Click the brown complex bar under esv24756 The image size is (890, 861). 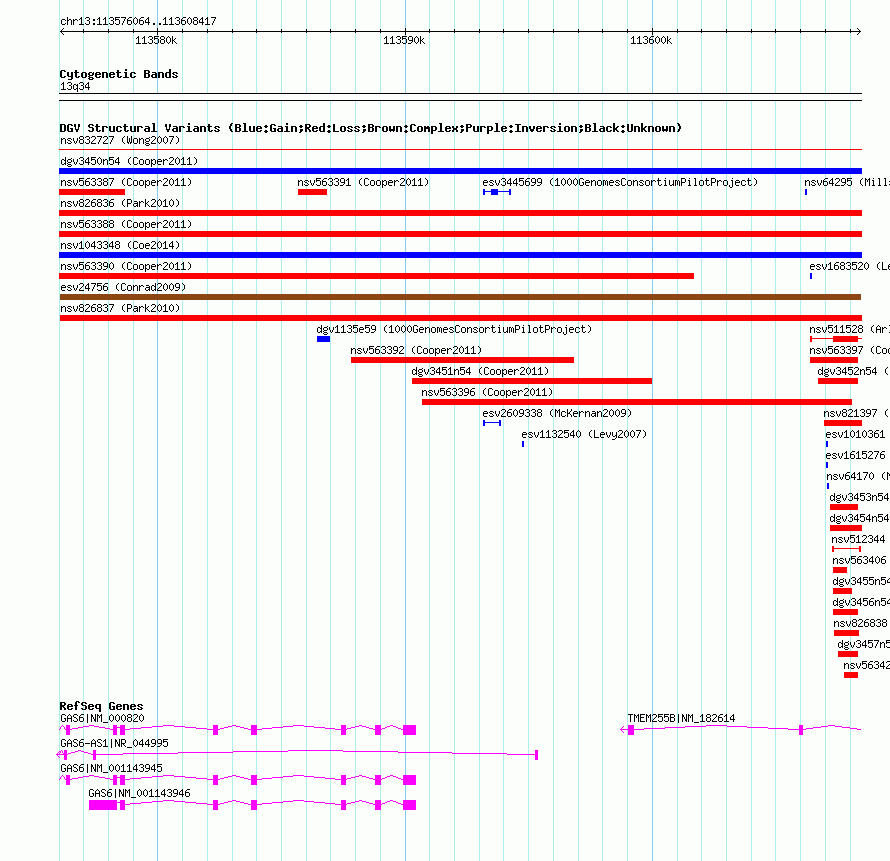[x=460, y=297]
